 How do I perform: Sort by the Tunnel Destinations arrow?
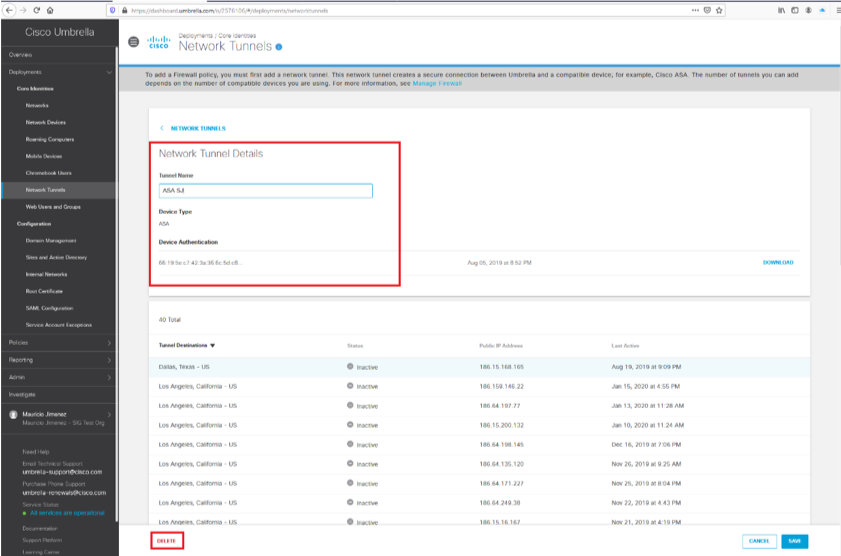pos(212,346)
